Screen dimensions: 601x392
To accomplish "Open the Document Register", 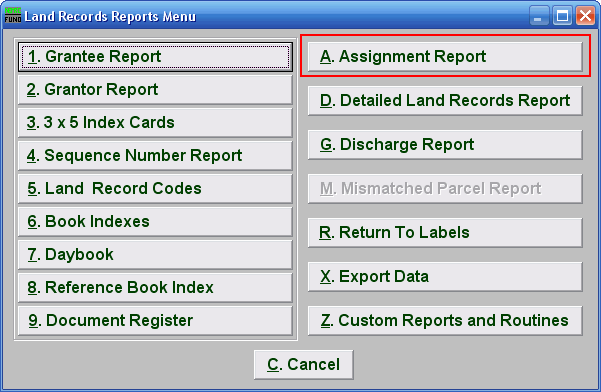I will click(x=155, y=320).
